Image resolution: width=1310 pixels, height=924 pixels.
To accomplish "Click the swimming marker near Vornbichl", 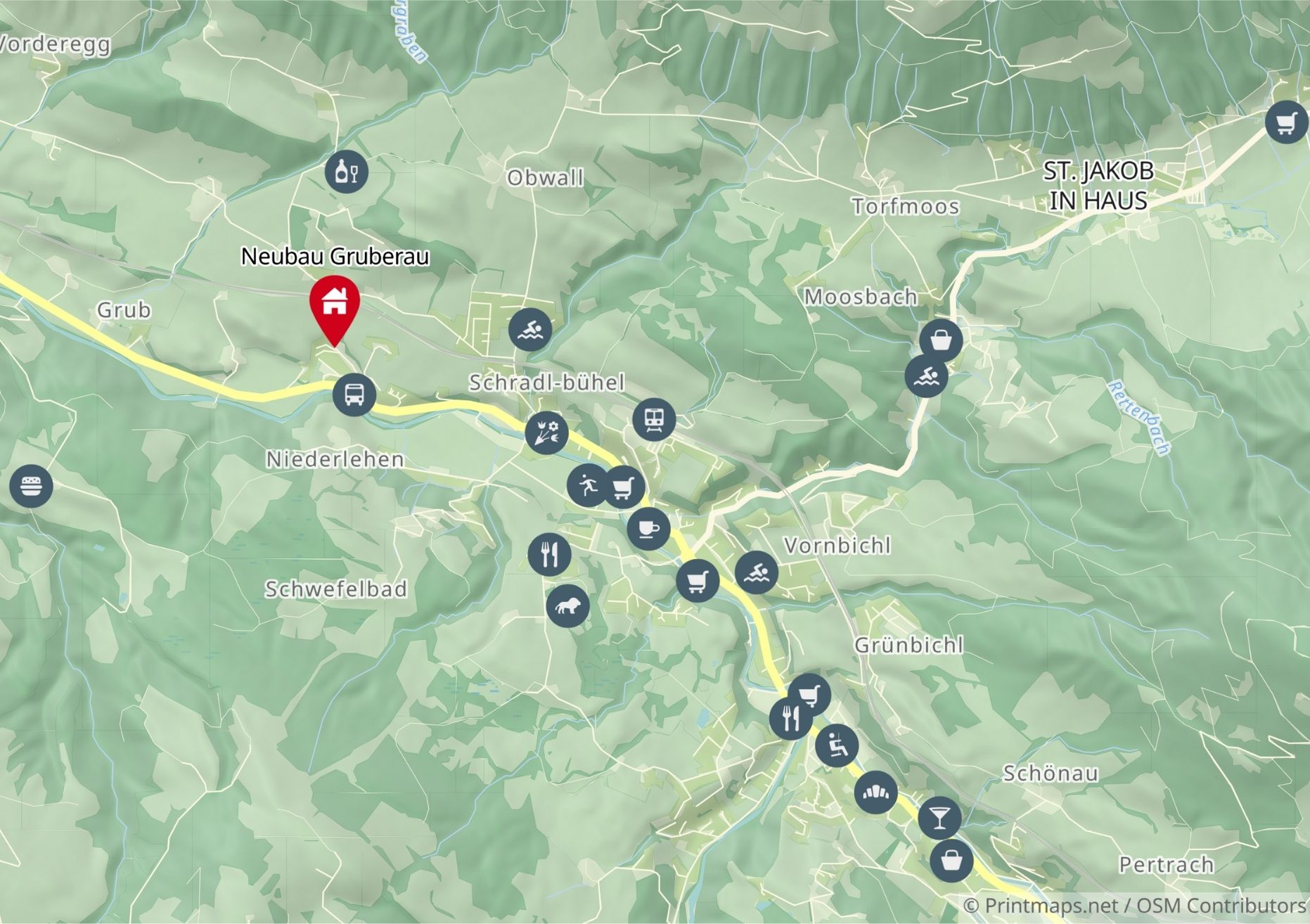I will pos(757,572).
